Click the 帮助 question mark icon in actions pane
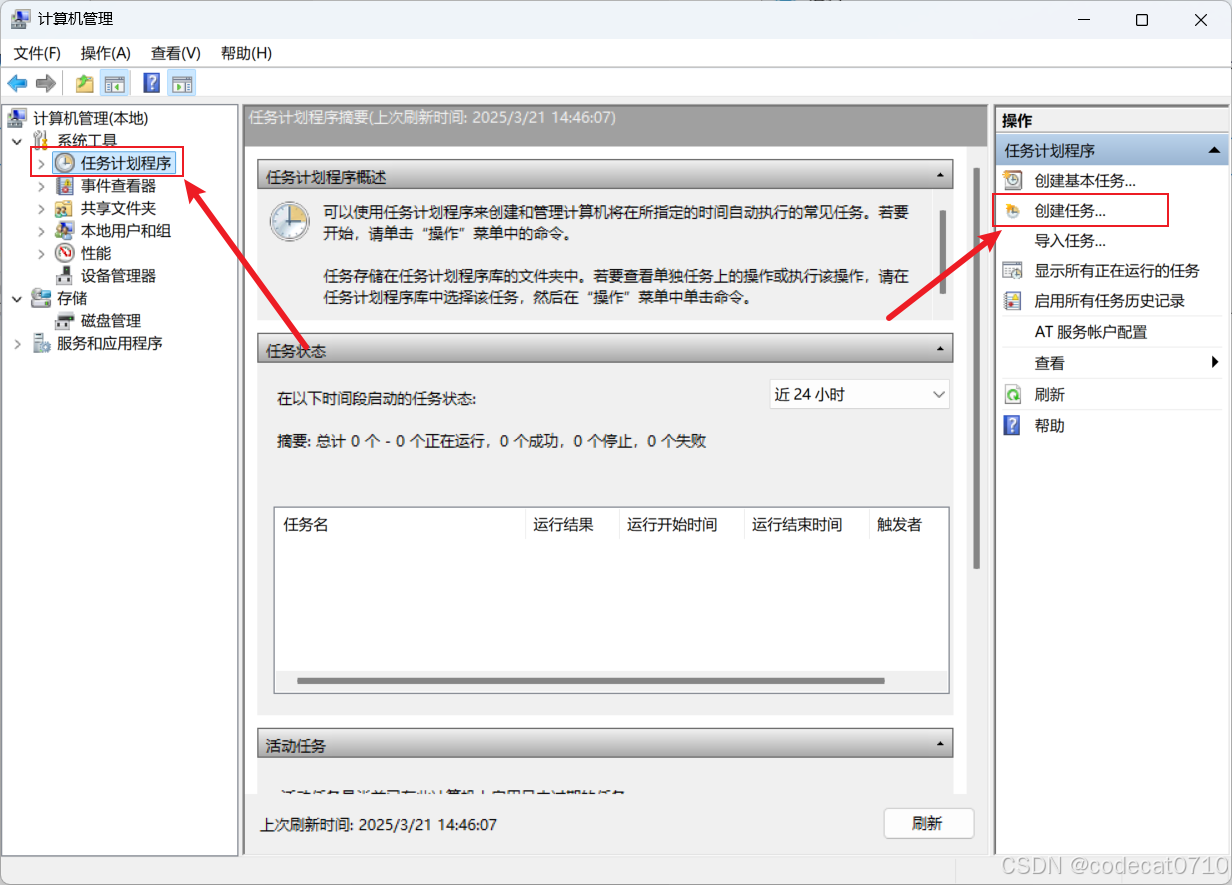This screenshot has height=885, width=1232. (x=1013, y=425)
